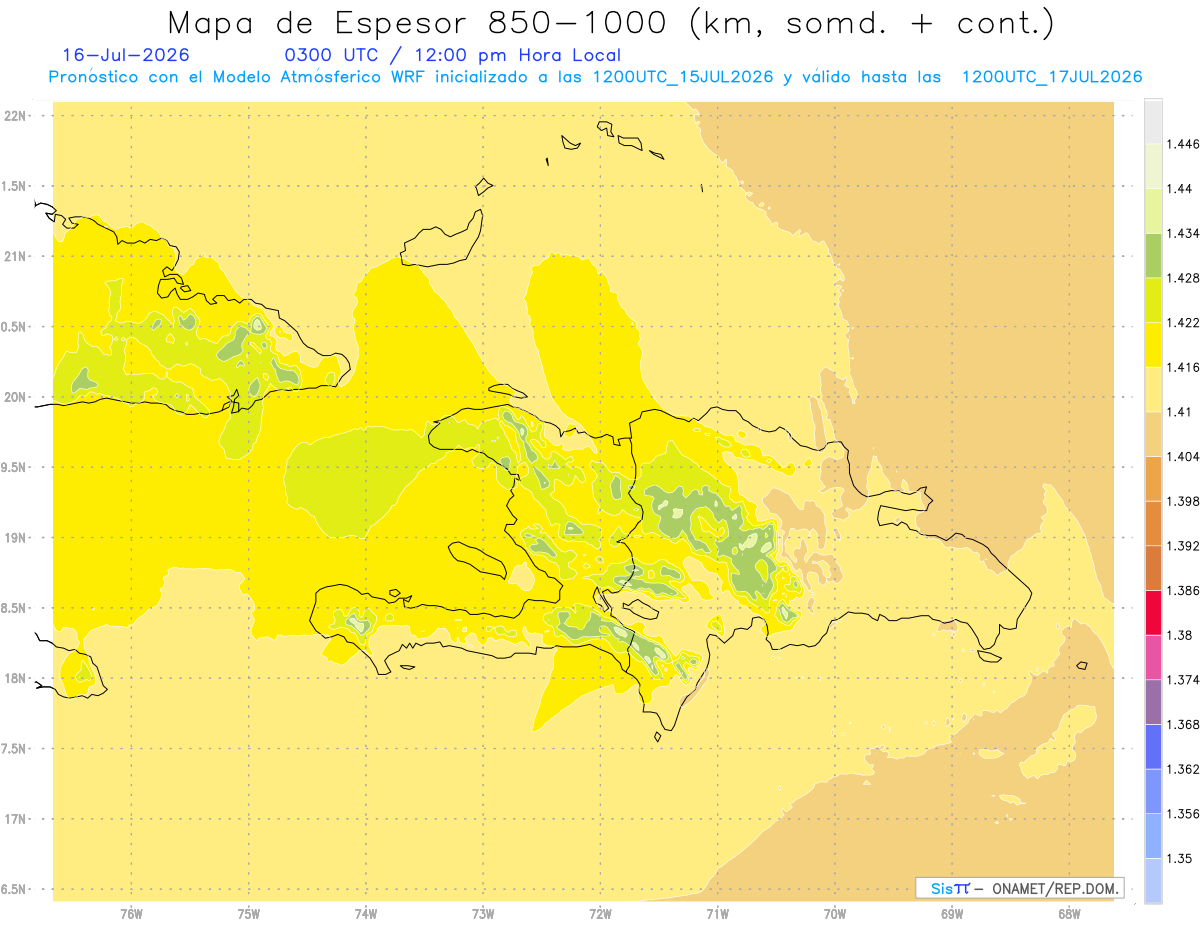
Task: Click the 68W longitude label
Action: tap(1069, 914)
